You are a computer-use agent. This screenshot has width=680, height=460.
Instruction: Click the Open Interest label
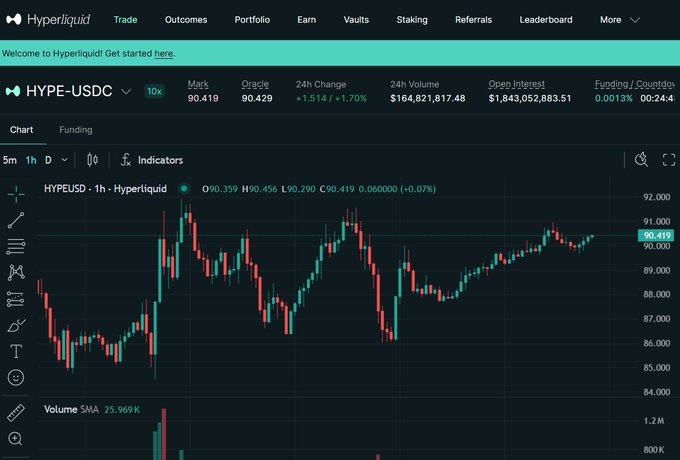pos(517,84)
